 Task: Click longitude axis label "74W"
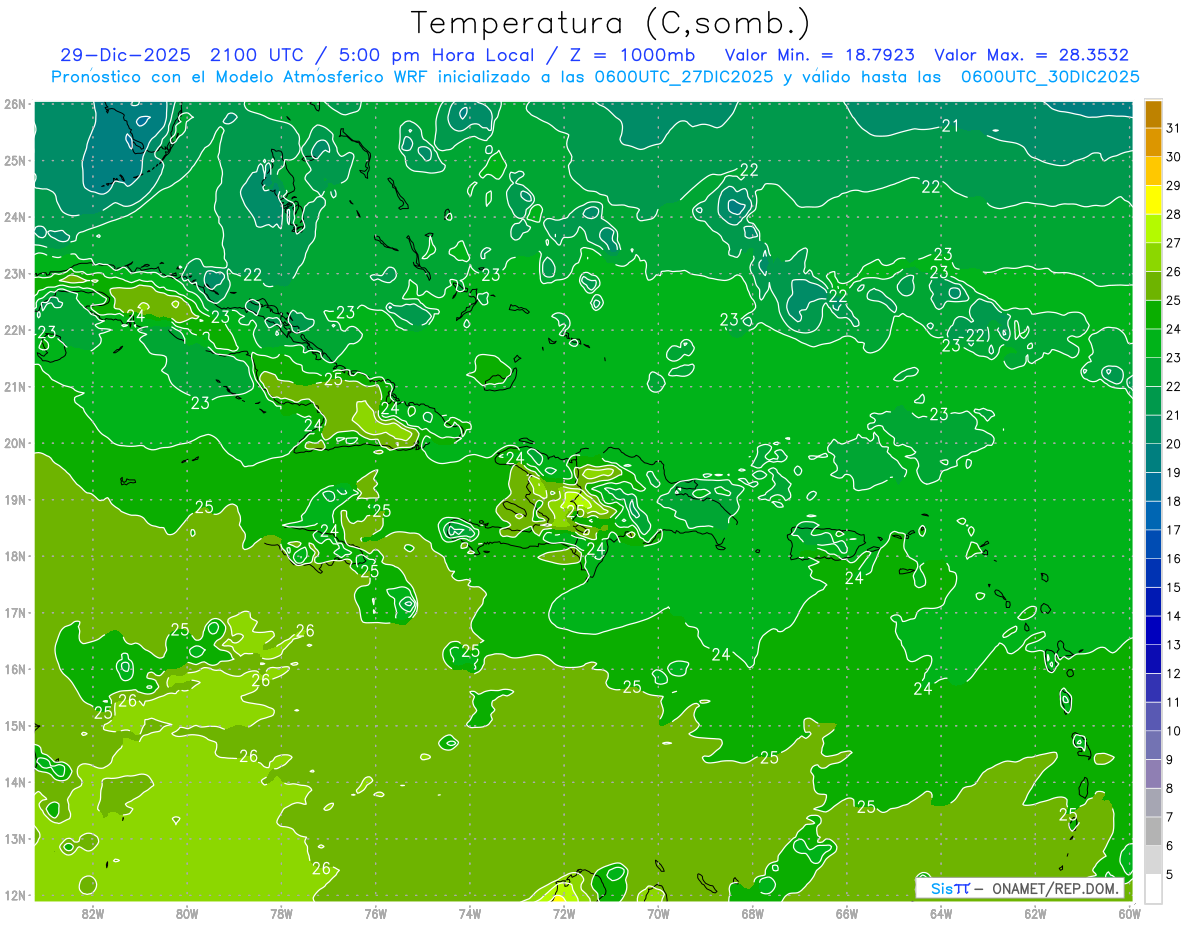[x=470, y=913]
